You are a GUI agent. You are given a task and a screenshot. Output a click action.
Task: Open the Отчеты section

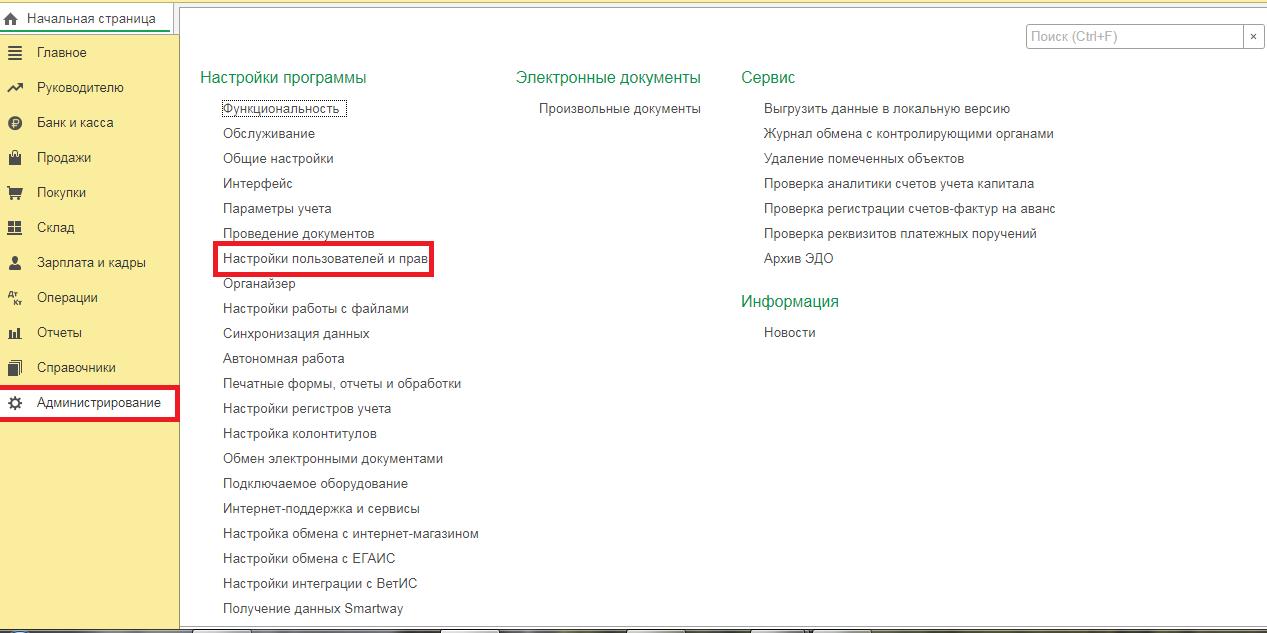[59, 333]
